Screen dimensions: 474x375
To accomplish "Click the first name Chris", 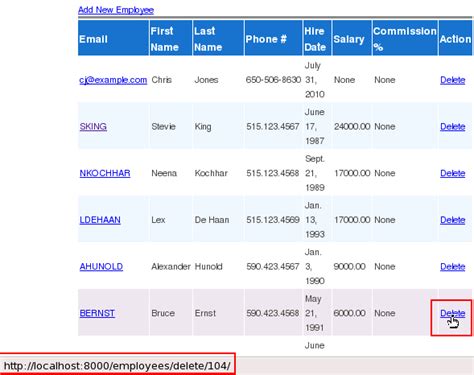I will tap(162, 80).
